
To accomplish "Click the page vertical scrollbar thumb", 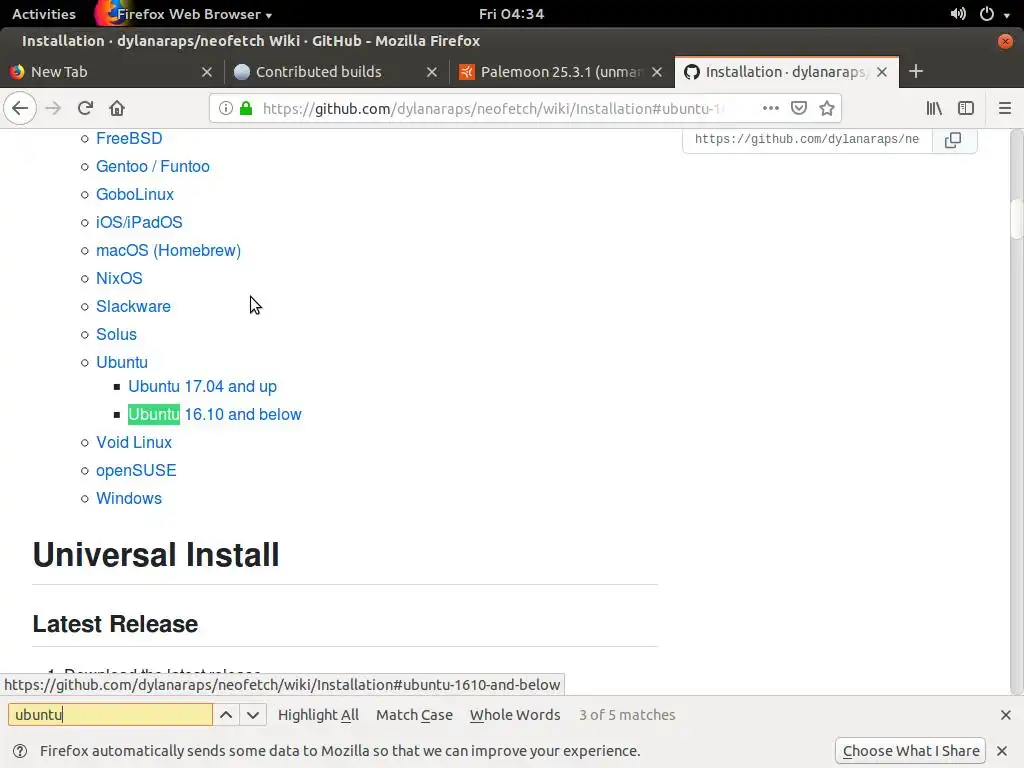I will [x=1016, y=219].
